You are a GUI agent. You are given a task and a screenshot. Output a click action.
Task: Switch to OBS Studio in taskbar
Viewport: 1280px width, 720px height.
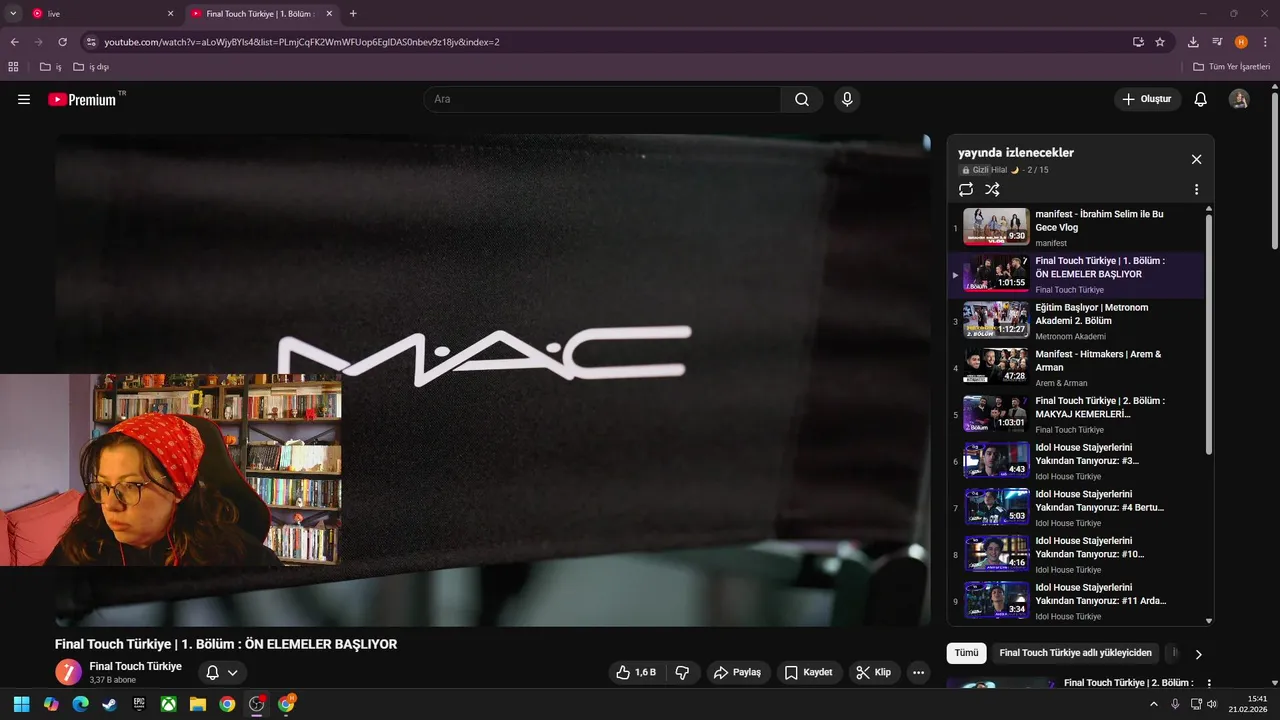click(x=257, y=704)
